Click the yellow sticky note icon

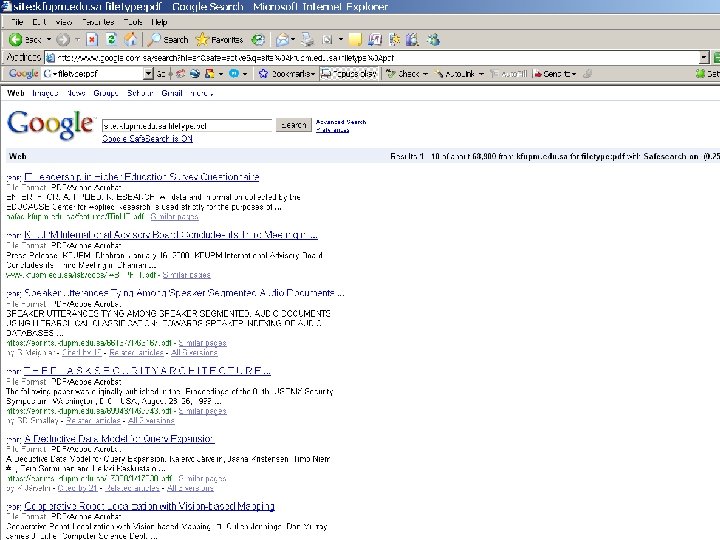[355, 40]
